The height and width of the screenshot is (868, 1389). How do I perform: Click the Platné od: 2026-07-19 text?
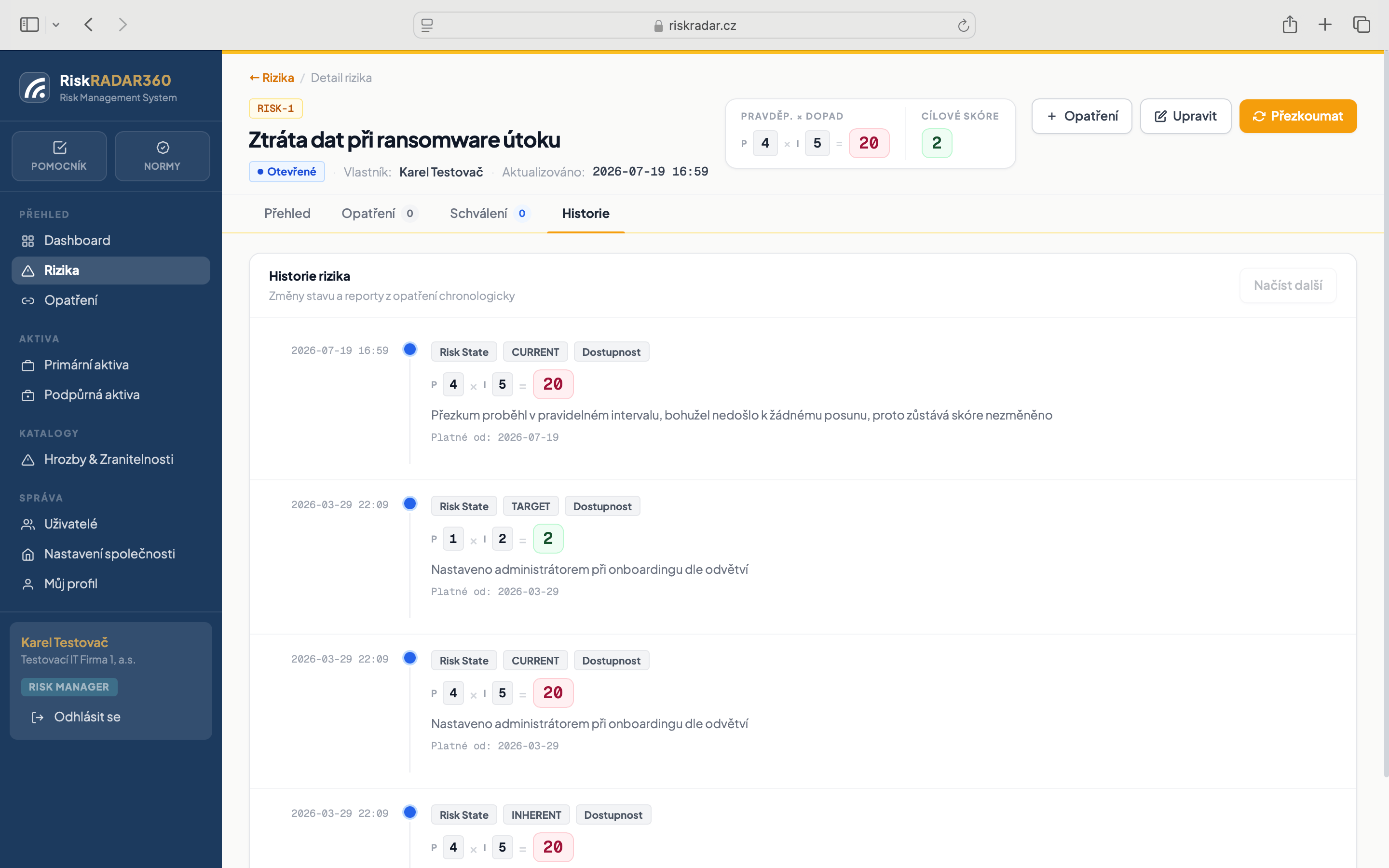[495, 437]
